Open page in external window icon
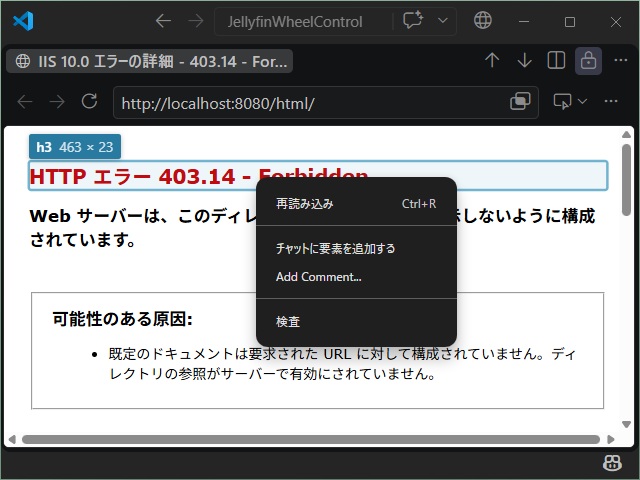The image size is (640, 480). click(520, 101)
